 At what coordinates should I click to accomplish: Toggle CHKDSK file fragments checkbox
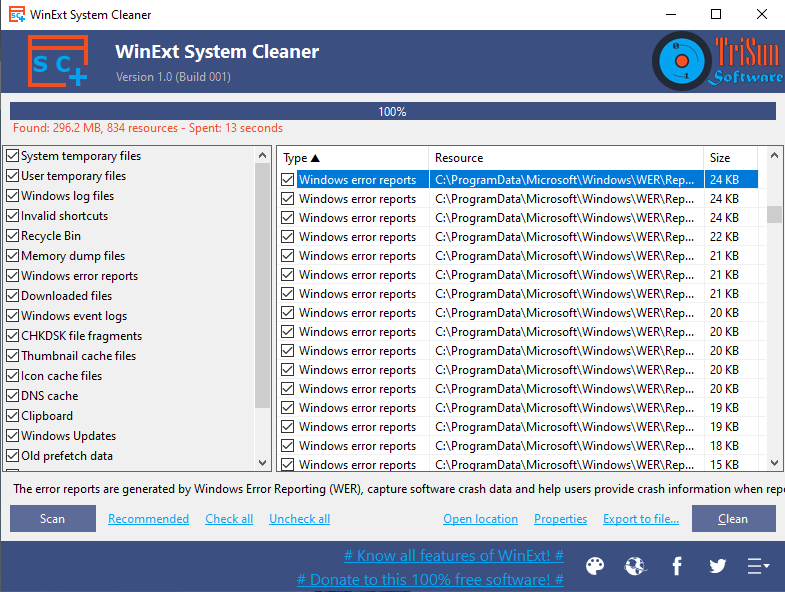[13, 336]
